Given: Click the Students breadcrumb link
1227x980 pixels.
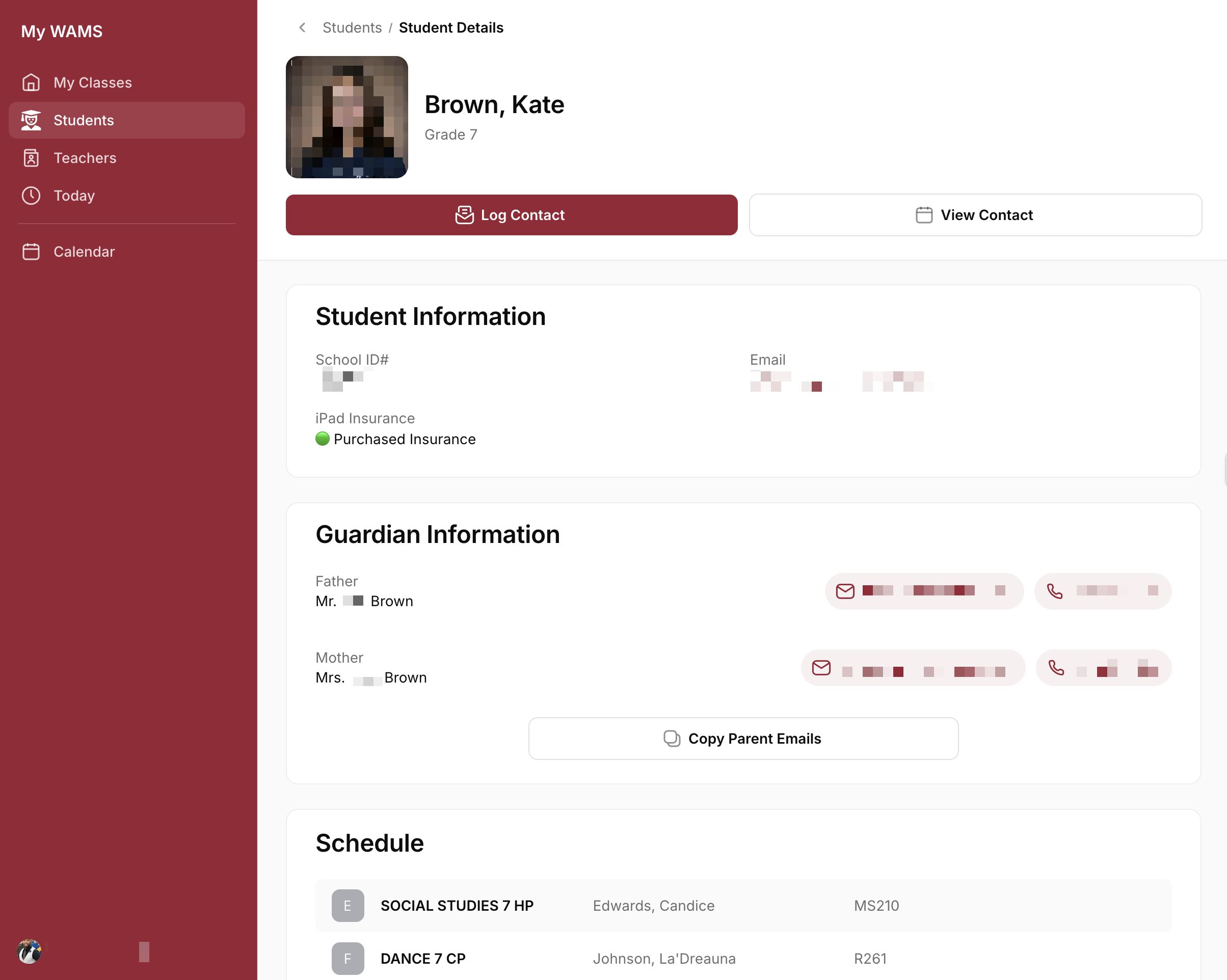Looking at the screenshot, I should coord(352,28).
